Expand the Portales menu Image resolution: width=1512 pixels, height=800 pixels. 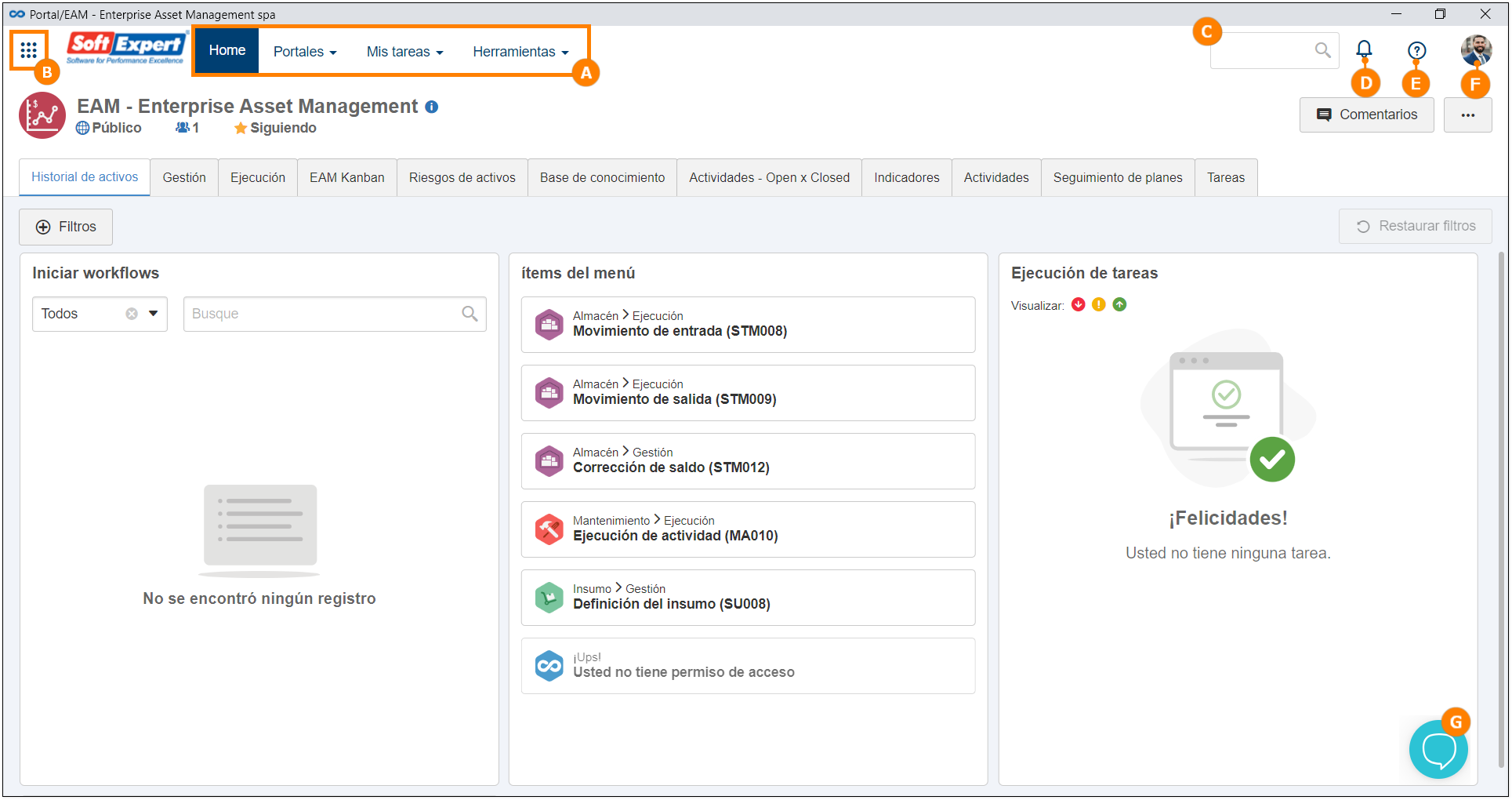[305, 52]
